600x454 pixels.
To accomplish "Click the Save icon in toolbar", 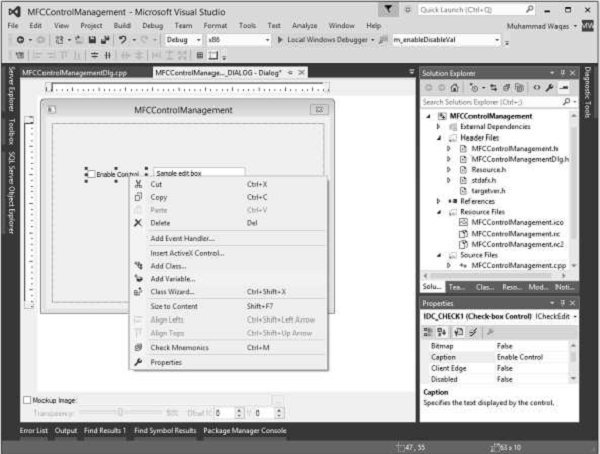I will (92, 40).
